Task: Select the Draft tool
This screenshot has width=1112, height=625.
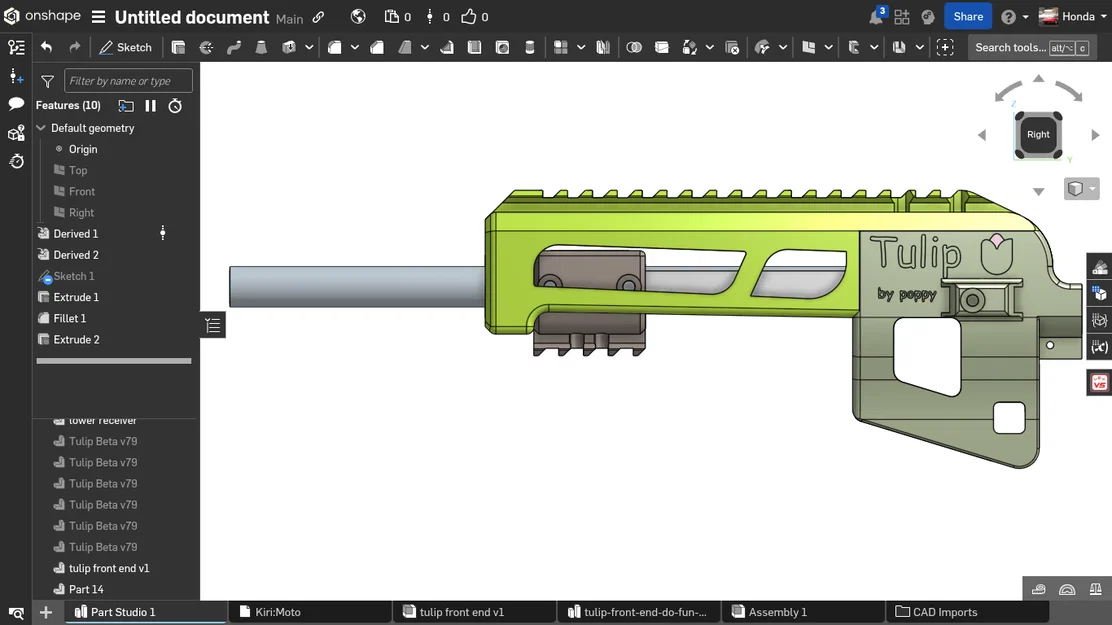Action: (x=404, y=48)
